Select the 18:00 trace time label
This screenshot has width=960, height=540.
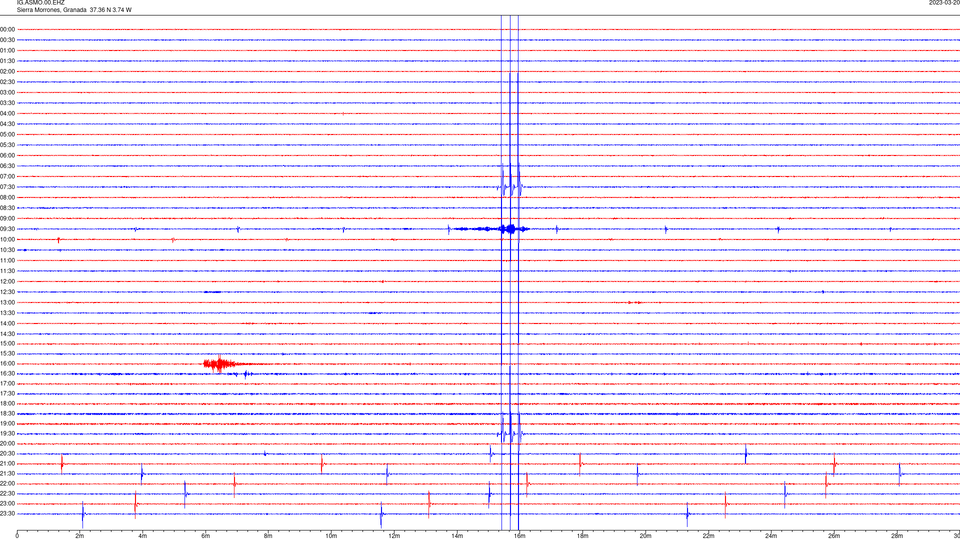(7, 403)
